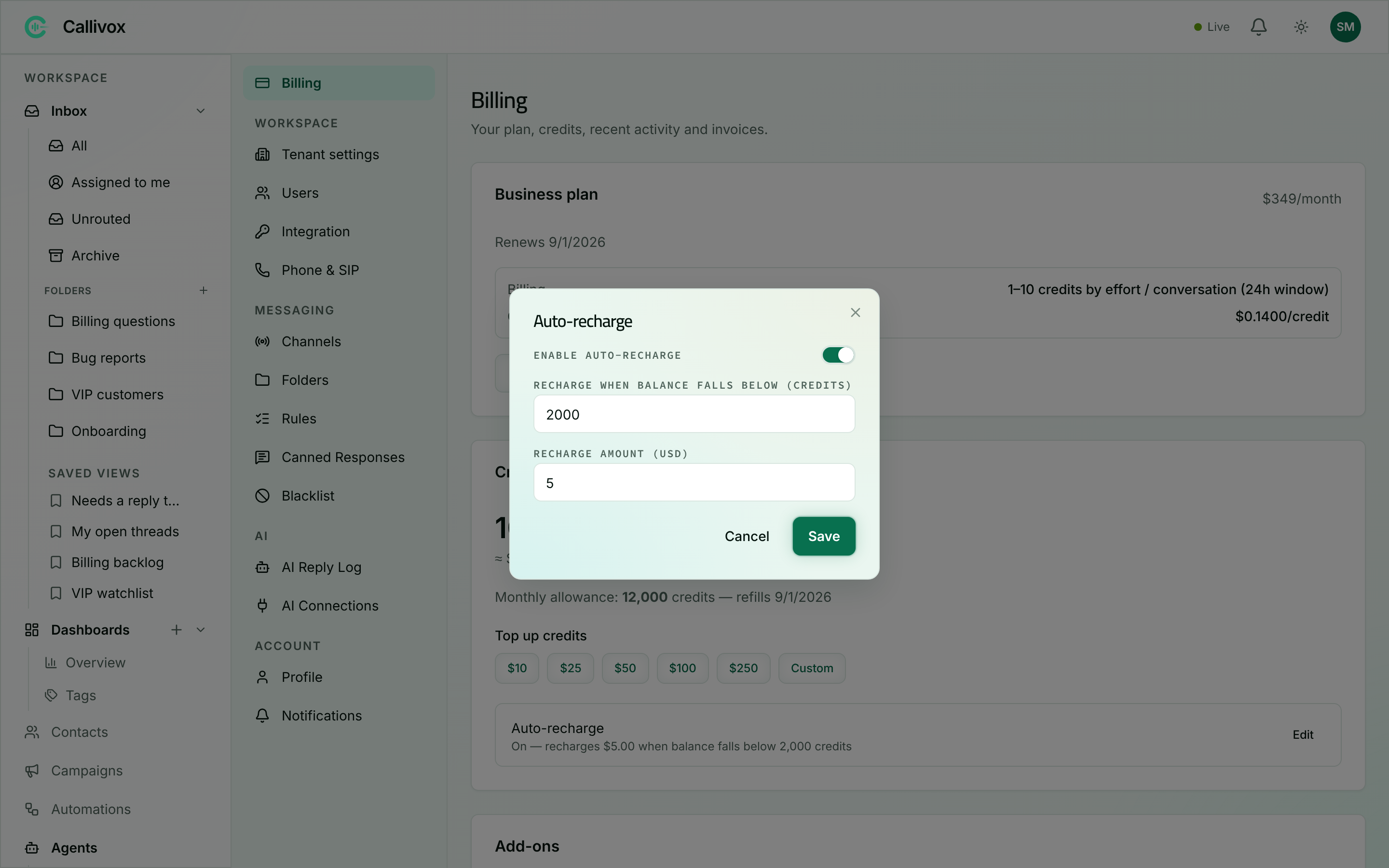Viewport: 1389px width, 868px height.
Task: Top up credits with $250
Action: pyautogui.click(x=743, y=668)
